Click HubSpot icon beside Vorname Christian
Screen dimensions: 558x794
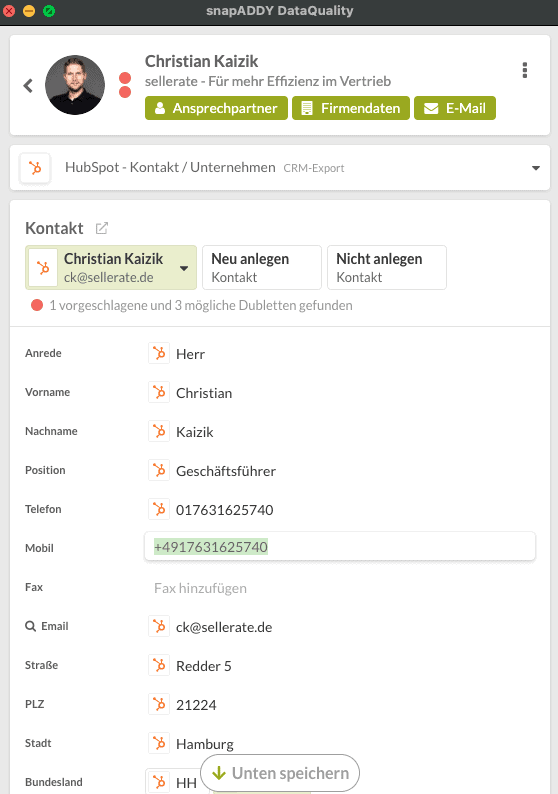click(159, 392)
